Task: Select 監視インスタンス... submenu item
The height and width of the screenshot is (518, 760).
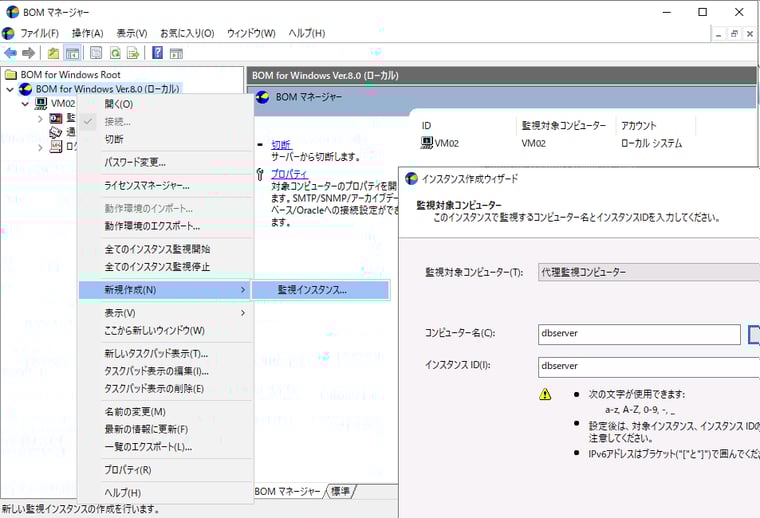Action: click(x=320, y=290)
